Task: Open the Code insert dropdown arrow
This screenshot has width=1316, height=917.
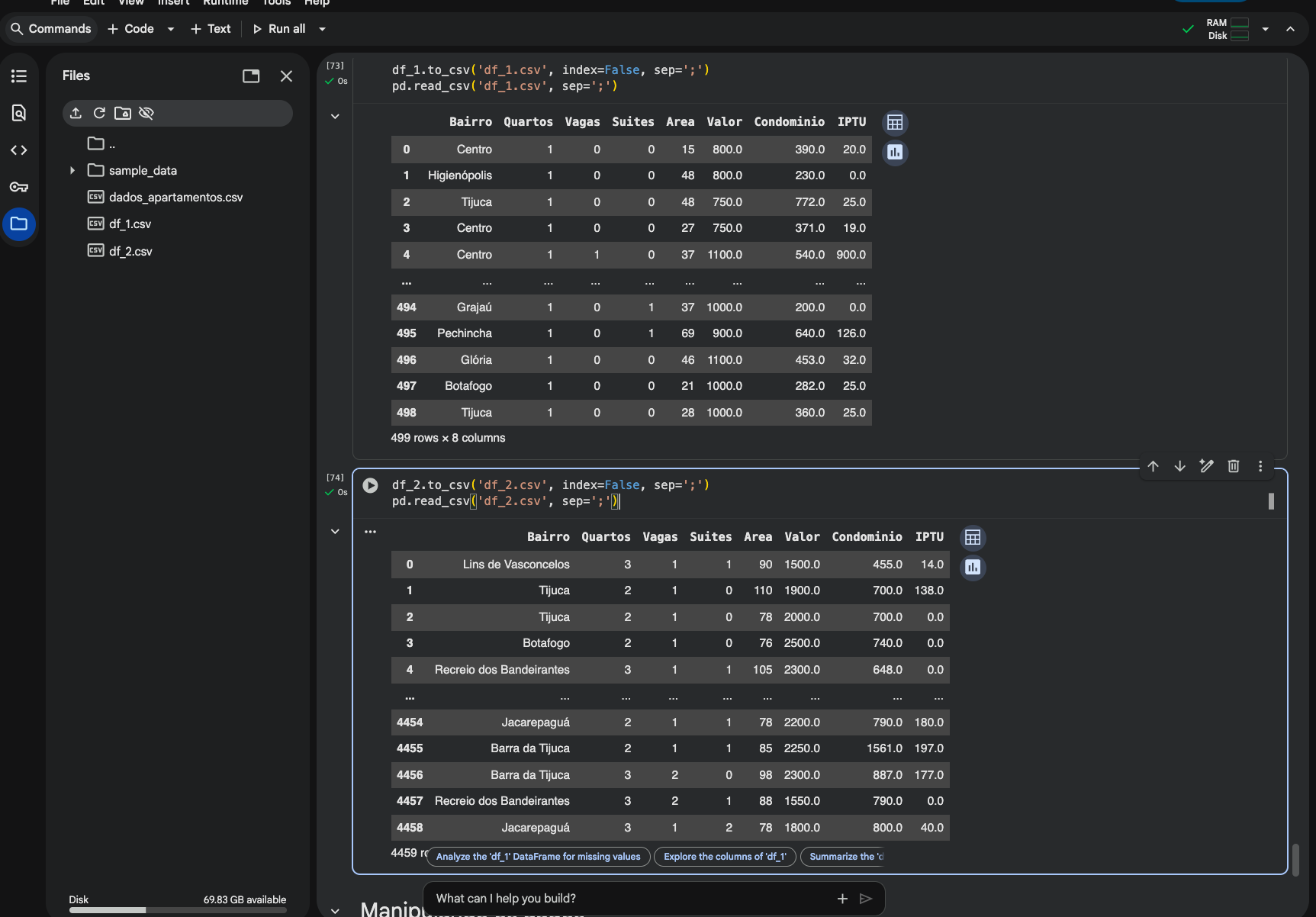Action: 171,29
